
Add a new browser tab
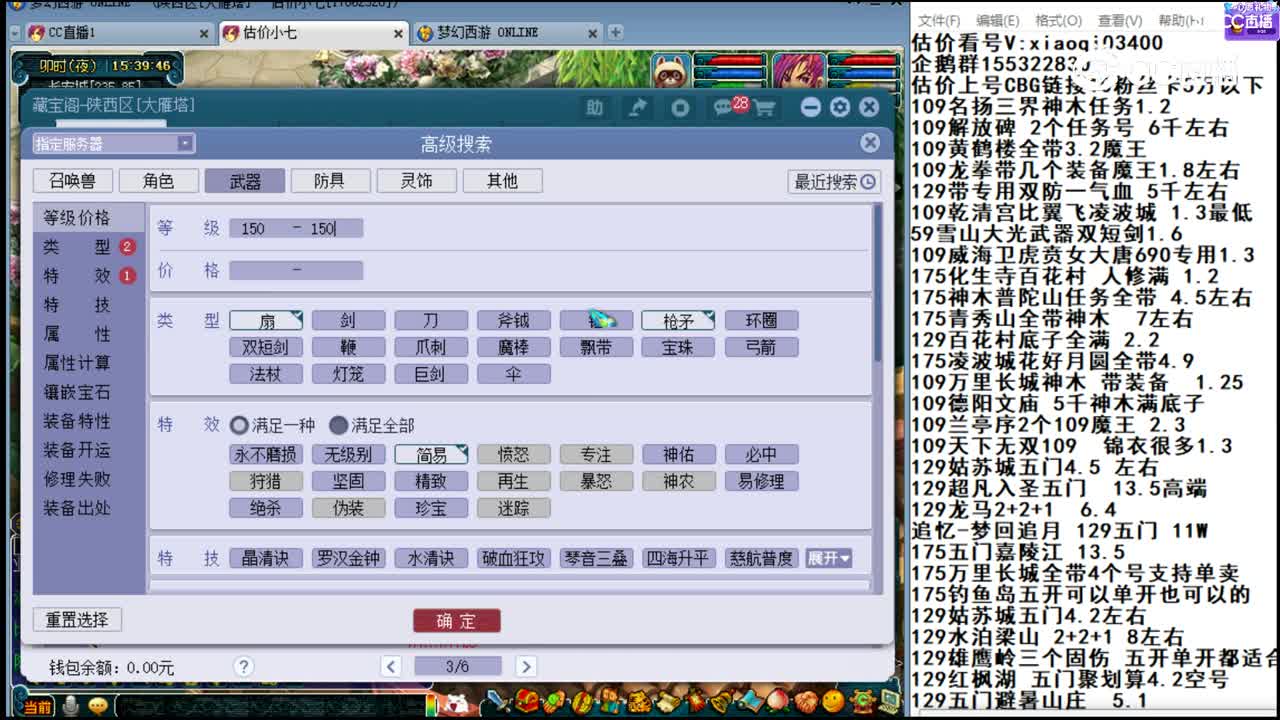tap(615, 32)
